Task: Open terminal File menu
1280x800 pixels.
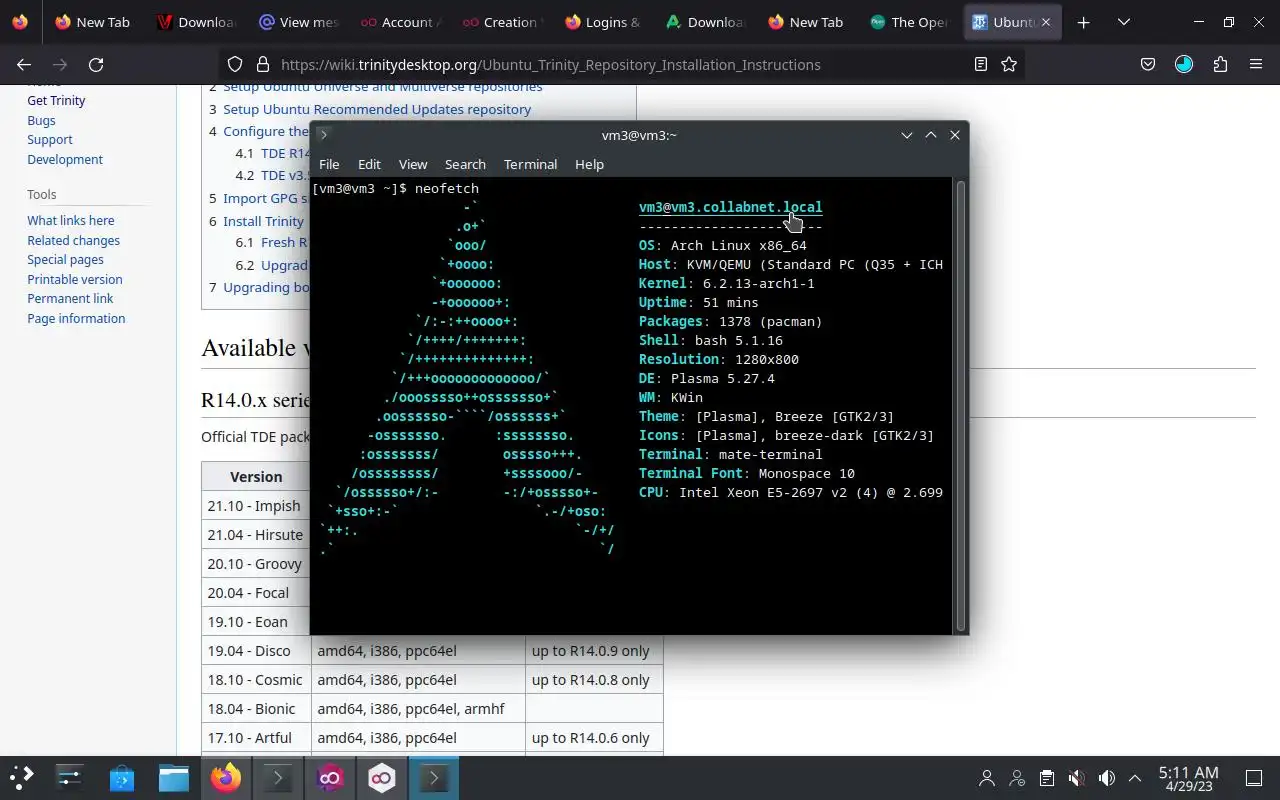Action: pyautogui.click(x=329, y=164)
